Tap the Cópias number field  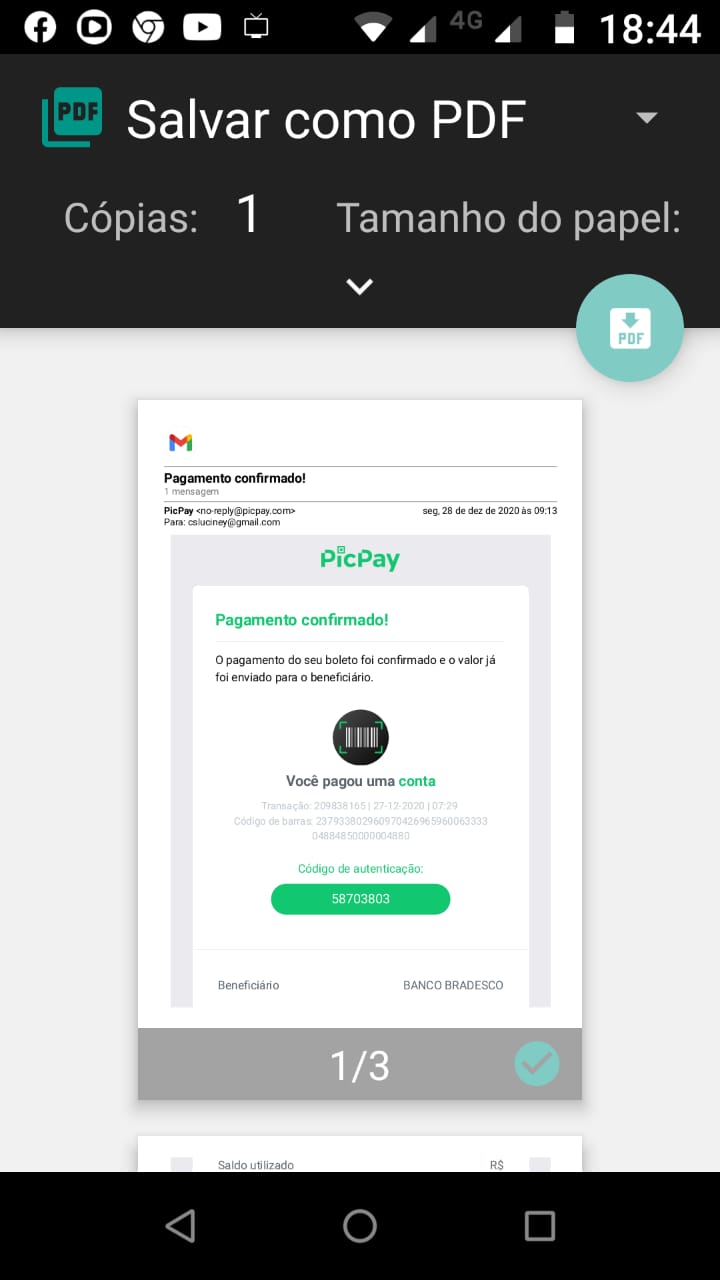pos(248,214)
